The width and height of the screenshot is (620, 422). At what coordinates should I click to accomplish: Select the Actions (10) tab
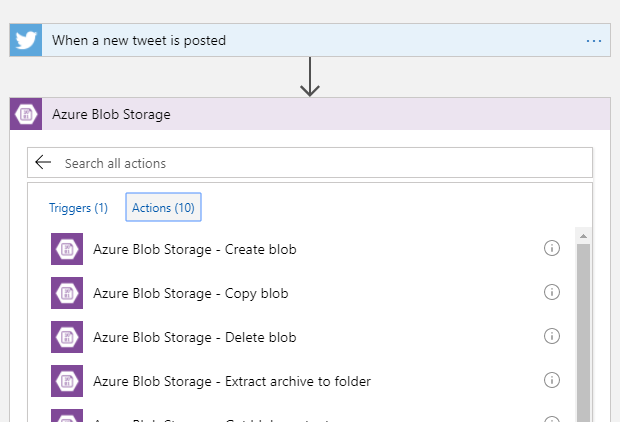coord(163,208)
